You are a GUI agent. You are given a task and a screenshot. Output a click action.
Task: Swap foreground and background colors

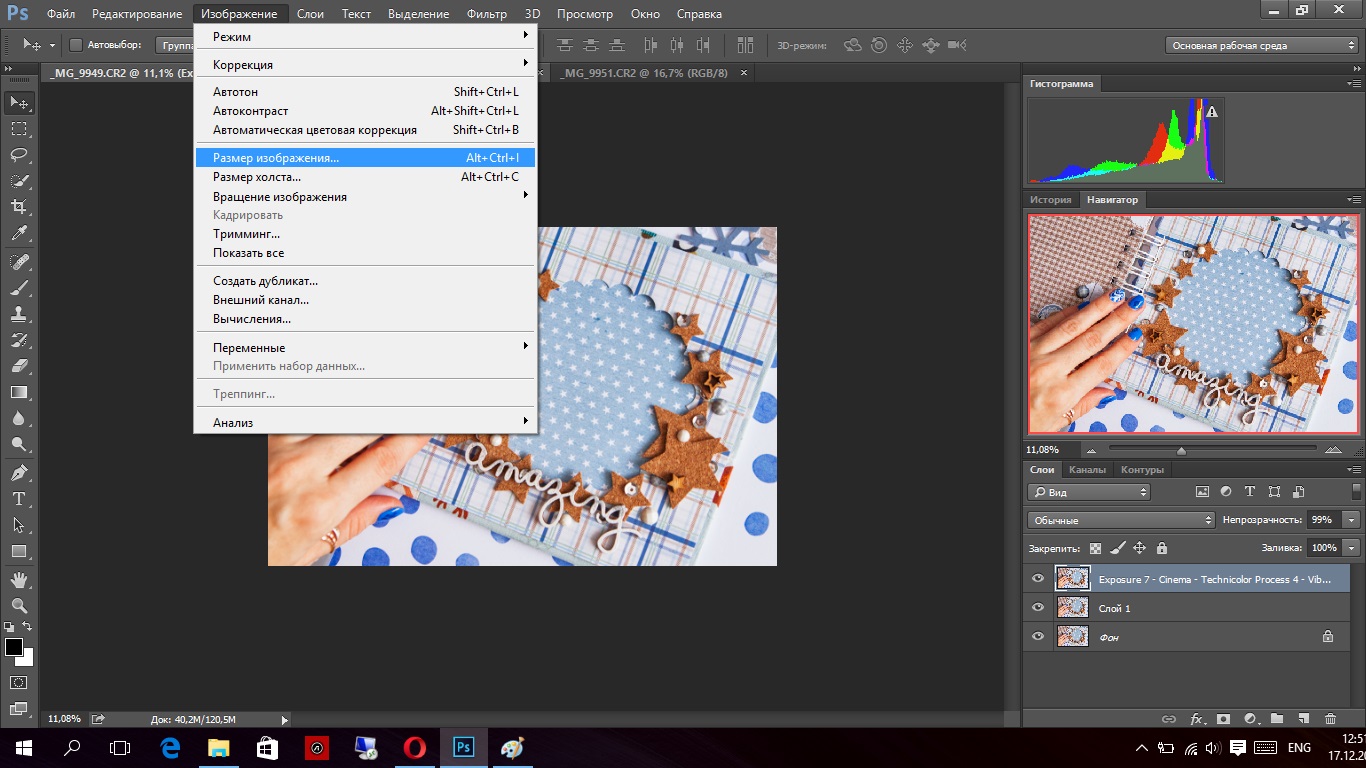[28, 627]
